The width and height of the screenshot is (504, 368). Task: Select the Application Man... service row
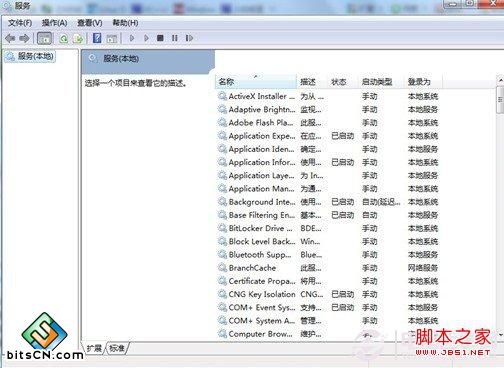coord(328,189)
